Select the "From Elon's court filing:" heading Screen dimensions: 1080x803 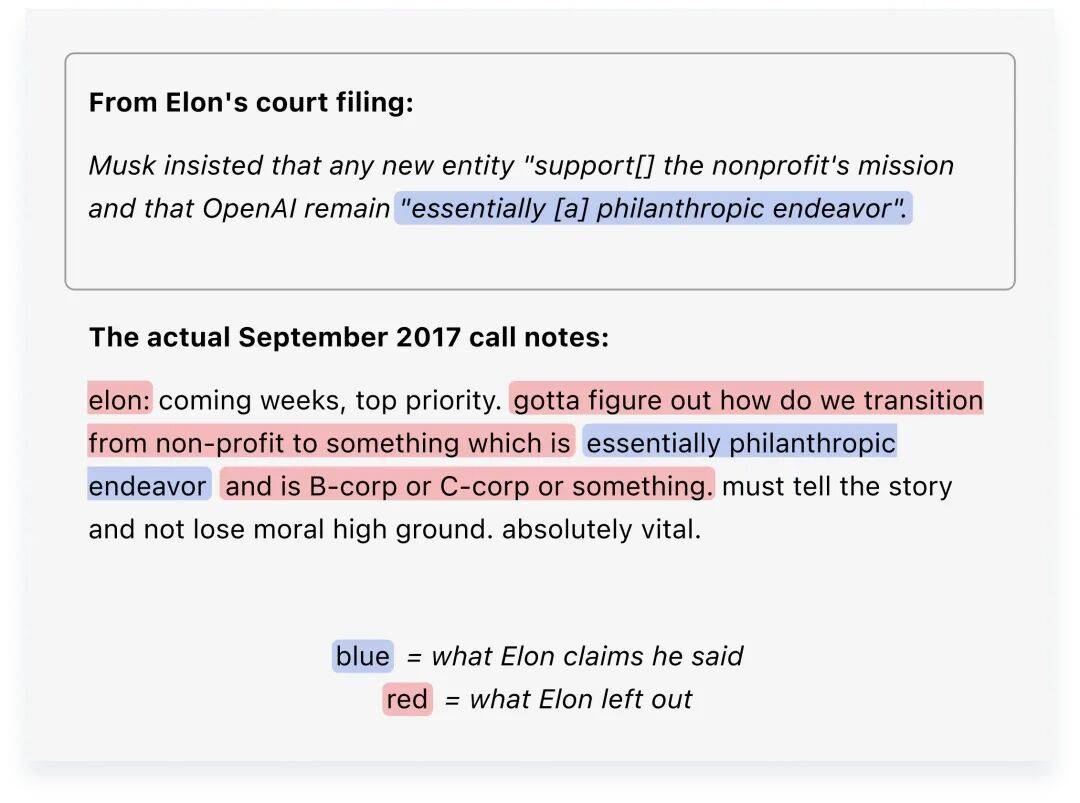(251, 103)
